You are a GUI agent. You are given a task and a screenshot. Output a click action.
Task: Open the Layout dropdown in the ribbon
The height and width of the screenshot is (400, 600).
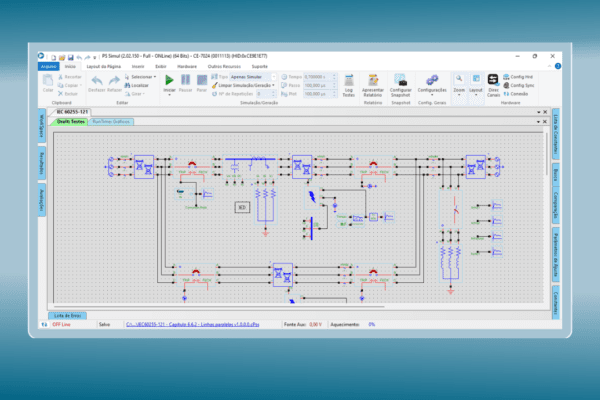[x=476, y=85]
